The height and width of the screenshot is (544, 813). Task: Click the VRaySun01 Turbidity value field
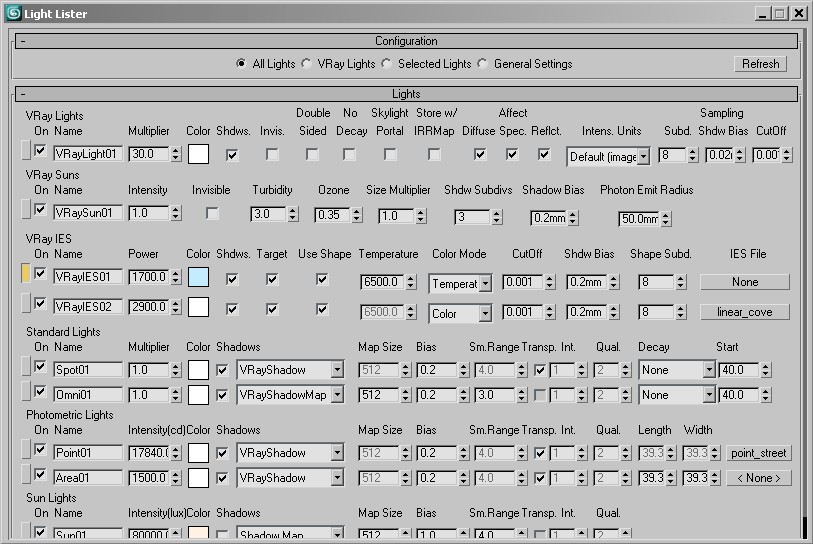click(268, 214)
